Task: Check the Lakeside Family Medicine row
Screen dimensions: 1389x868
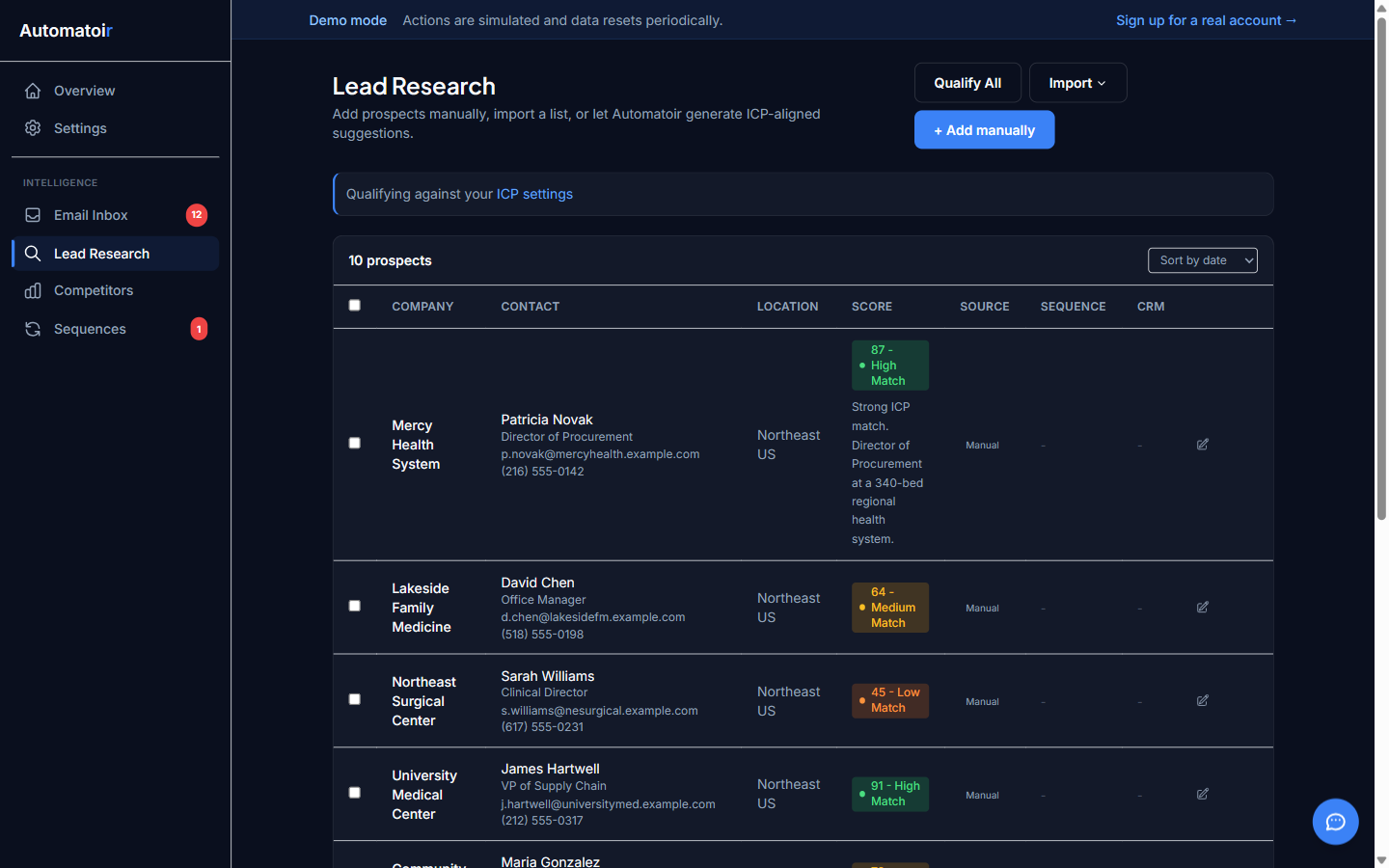Action: 354,606
